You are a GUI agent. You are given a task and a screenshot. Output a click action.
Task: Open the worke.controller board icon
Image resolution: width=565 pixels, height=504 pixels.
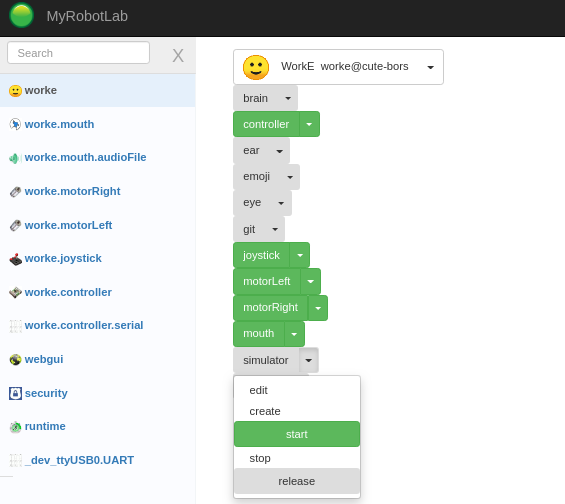tap(15, 292)
